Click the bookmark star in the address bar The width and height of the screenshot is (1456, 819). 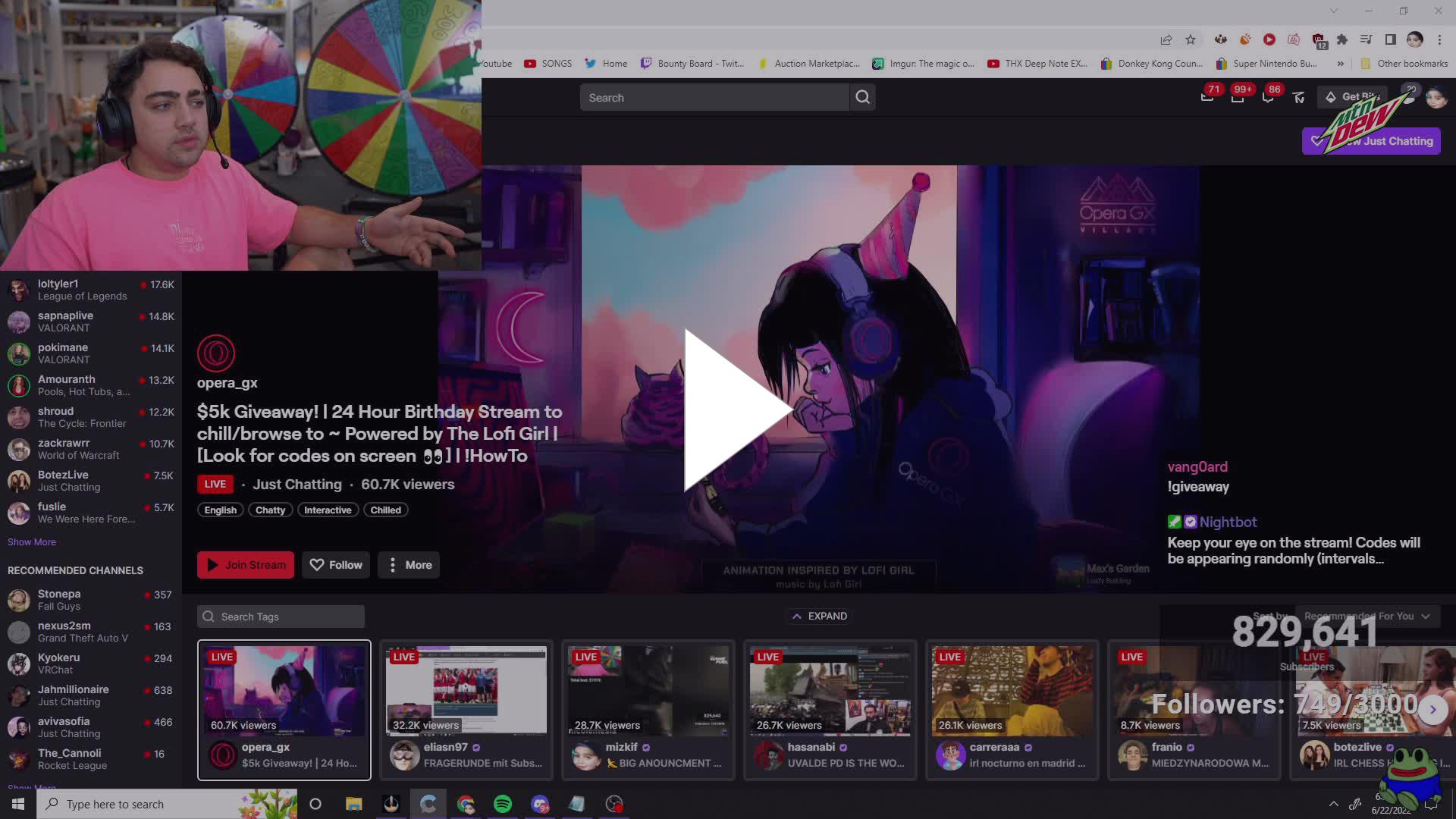coord(1190,39)
